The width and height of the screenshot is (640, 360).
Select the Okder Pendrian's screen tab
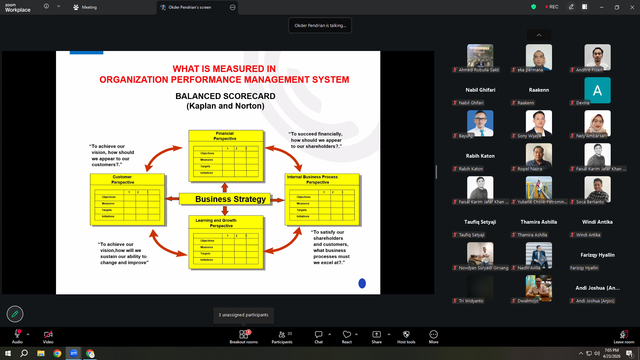tap(190, 7)
